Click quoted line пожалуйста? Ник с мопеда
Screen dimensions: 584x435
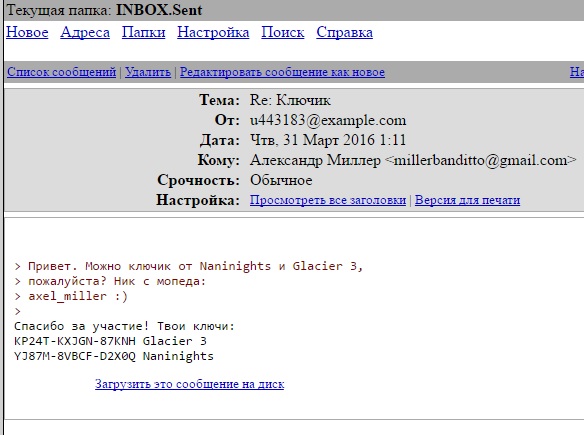(110, 281)
